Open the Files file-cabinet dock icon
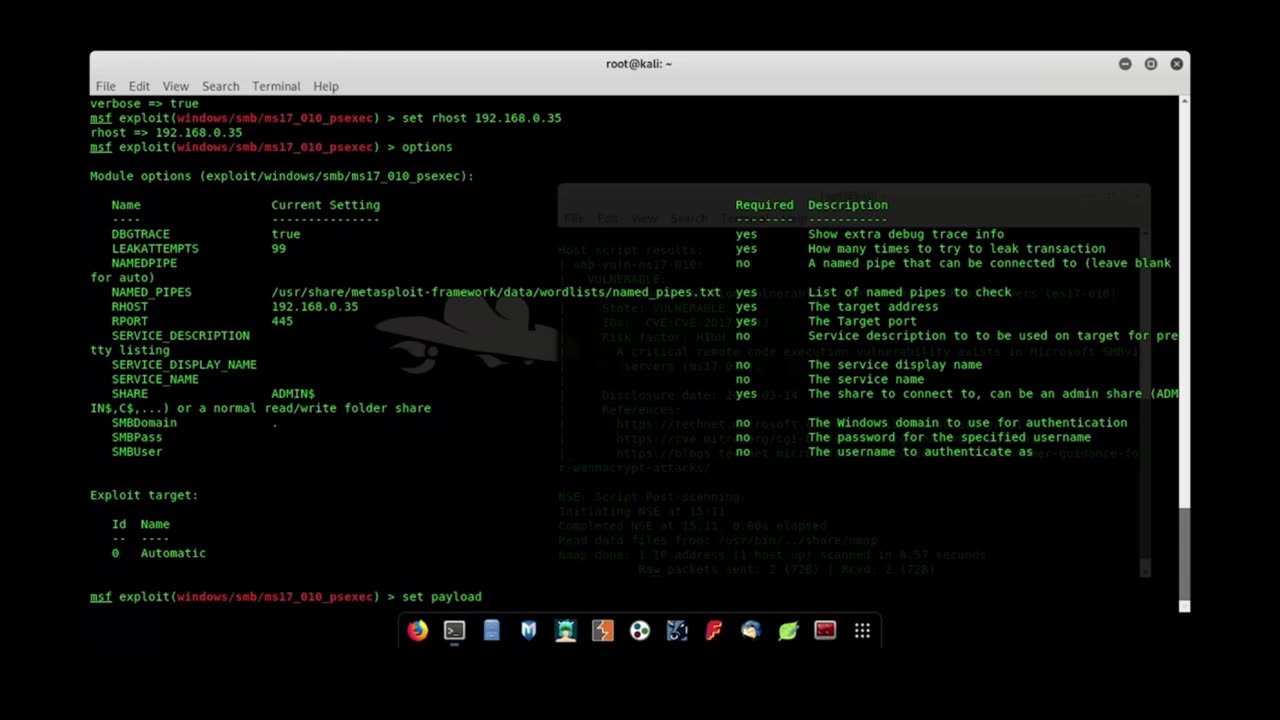This screenshot has width=1280, height=720. click(491, 630)
